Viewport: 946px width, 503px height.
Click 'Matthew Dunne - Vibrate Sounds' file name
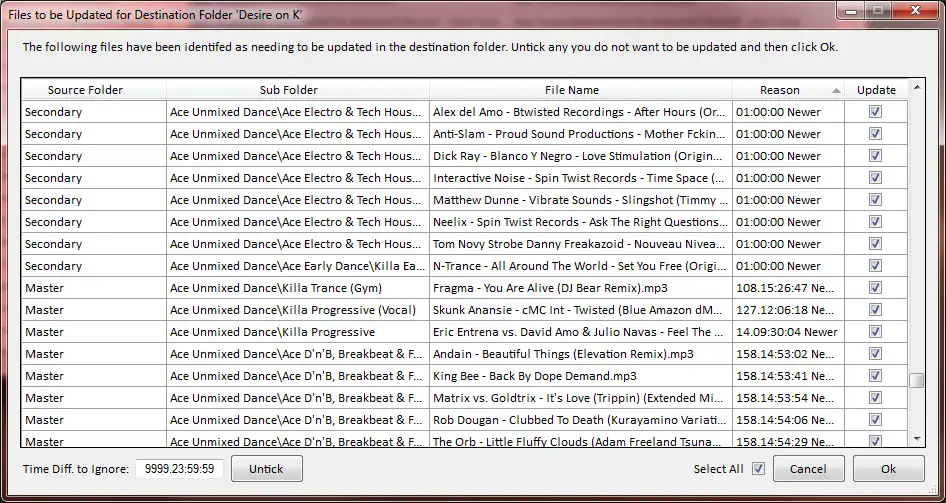(x=580, y=200)
